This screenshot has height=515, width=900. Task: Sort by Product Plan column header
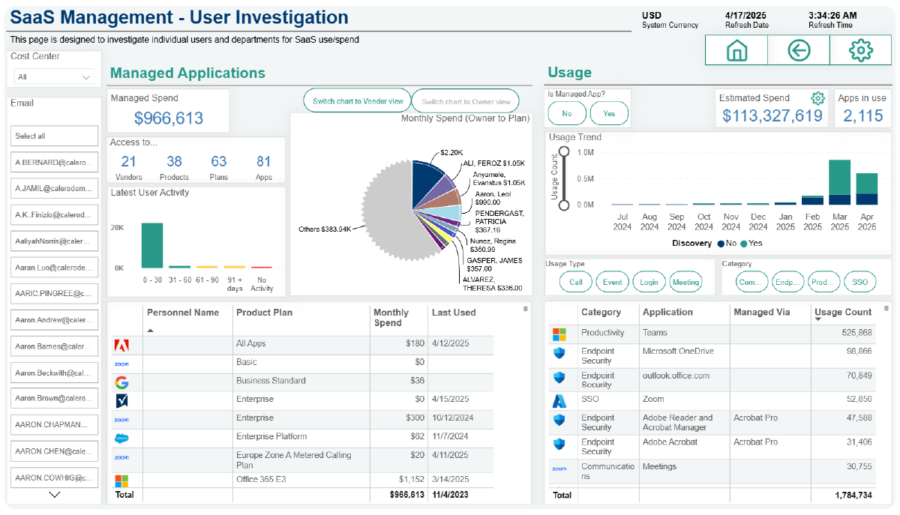pos(264,313)
